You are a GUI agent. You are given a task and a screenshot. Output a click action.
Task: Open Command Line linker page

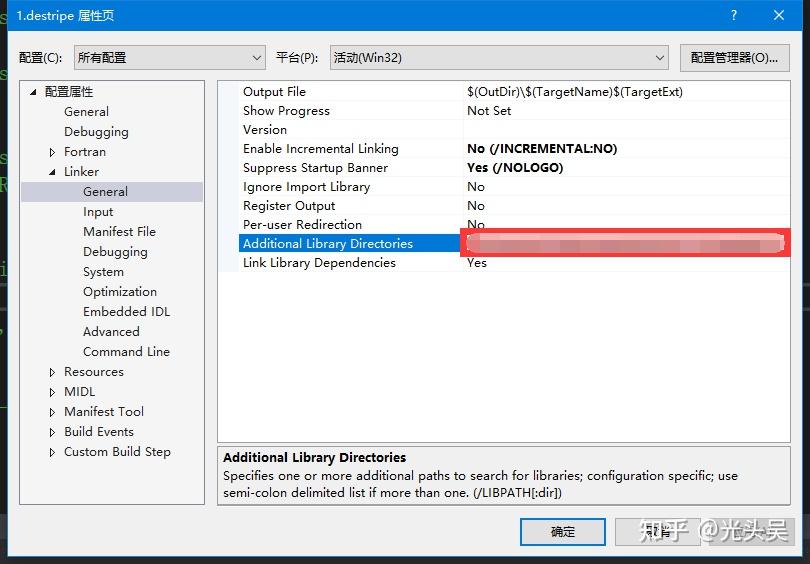click(126, 352)
